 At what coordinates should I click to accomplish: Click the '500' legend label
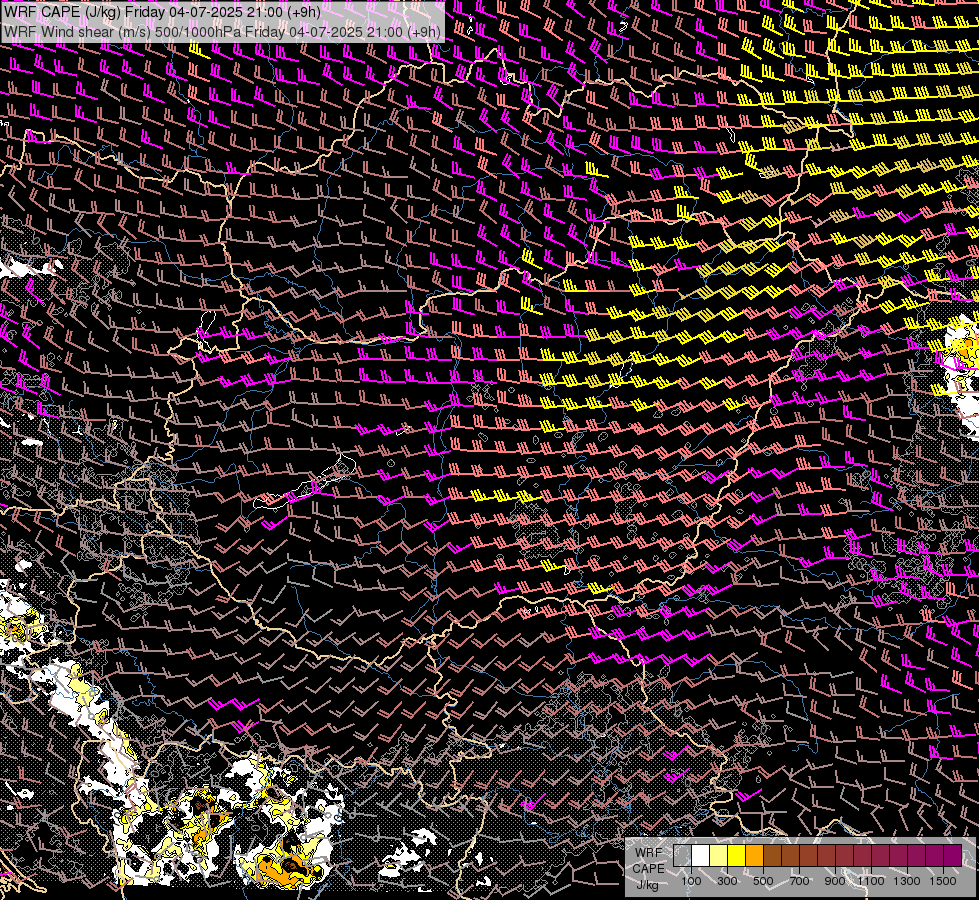coord(763,881)
